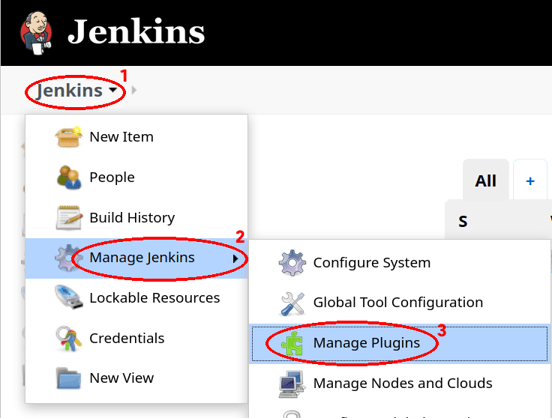Click the Jenkins butler logo icon
The height and width of the screenshot is (418, 552).
point(36,33)
